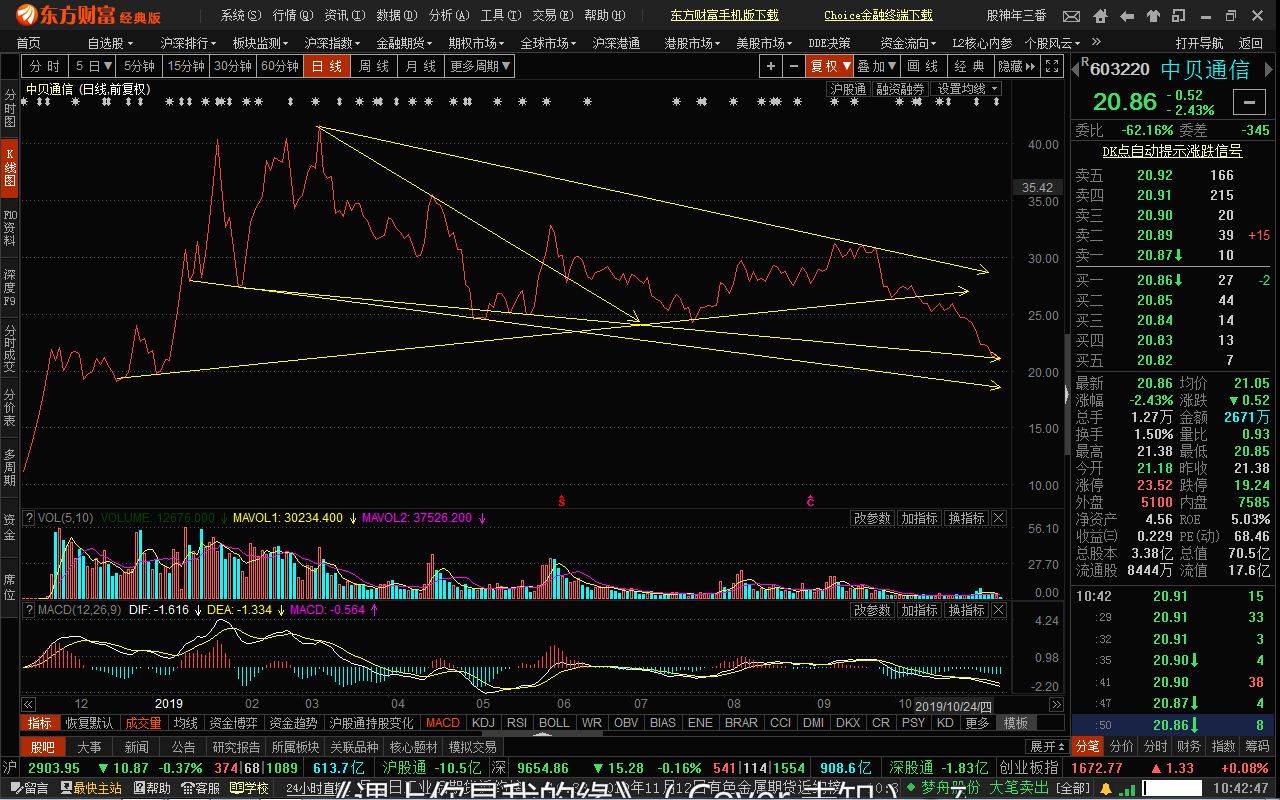Click DK点自动提示涨跌信号 link
Viewport: 1280px width, 800px height.
[x=1172, y=151]
